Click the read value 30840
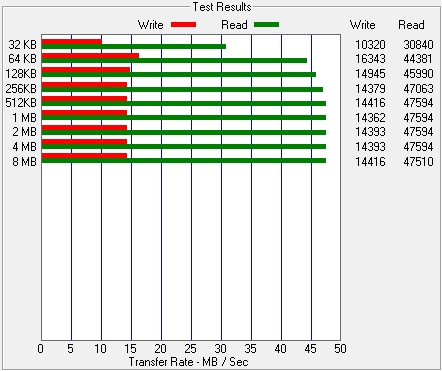This screenshot has width=442, height=371. pyautogui.click(x=418, y=44)
